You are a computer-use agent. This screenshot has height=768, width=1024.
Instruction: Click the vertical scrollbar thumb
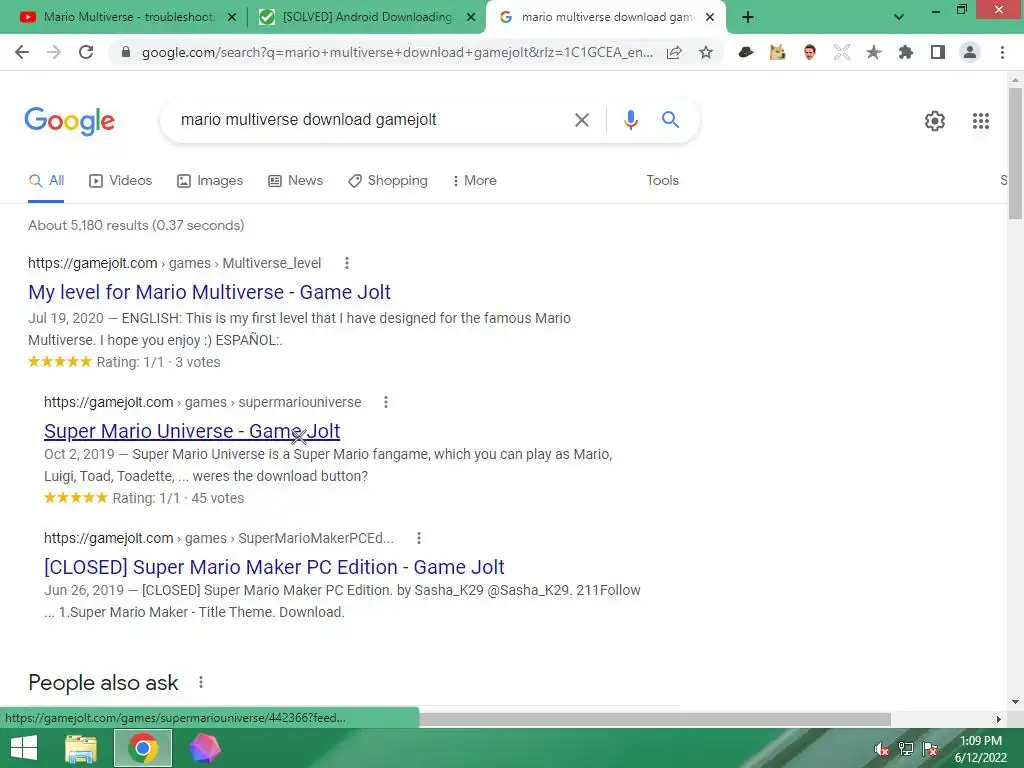1015,153
